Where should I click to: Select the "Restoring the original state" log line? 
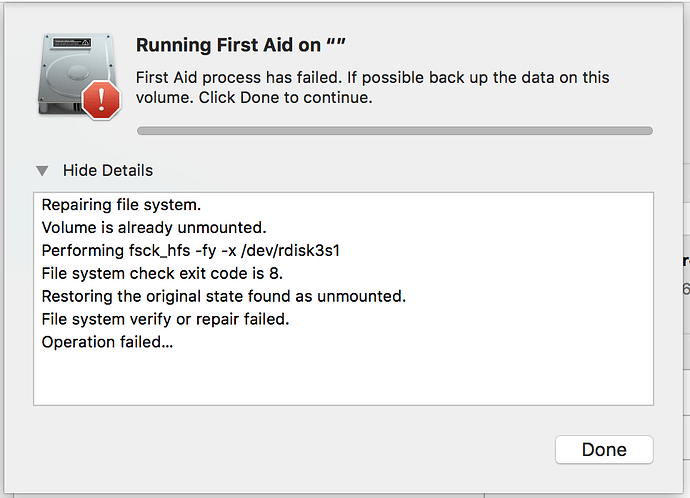pos(224,296)
